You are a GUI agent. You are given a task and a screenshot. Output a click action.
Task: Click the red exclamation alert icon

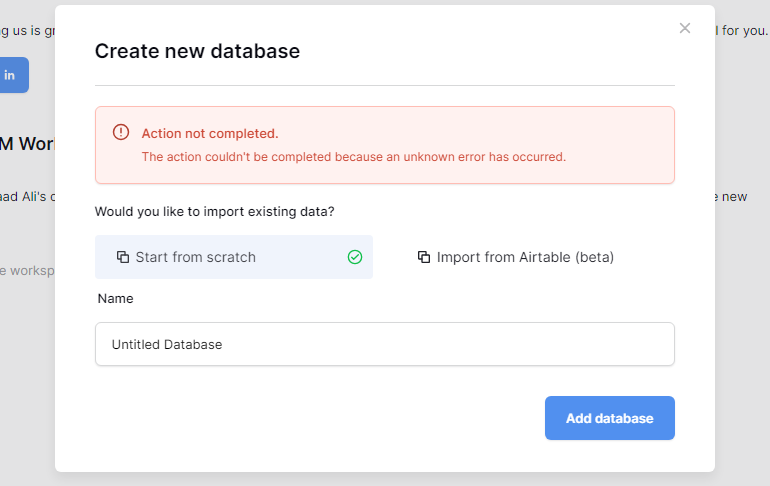[121, 132]
